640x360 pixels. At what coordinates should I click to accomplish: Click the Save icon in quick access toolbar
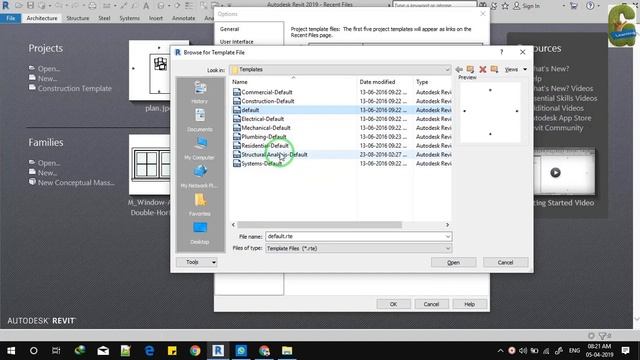30,5
